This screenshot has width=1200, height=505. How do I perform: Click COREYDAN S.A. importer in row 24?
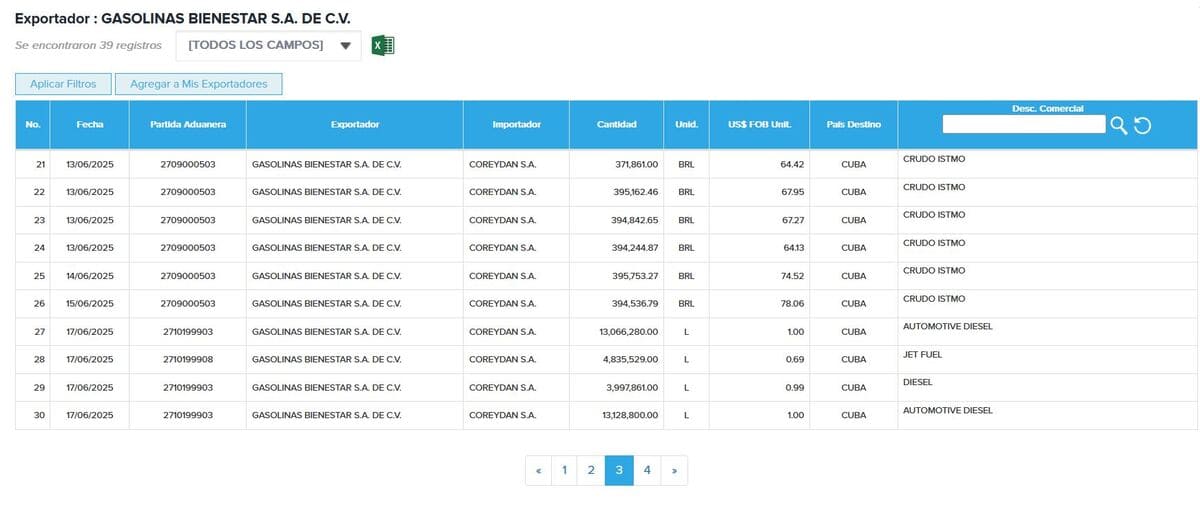click(503, 248)
